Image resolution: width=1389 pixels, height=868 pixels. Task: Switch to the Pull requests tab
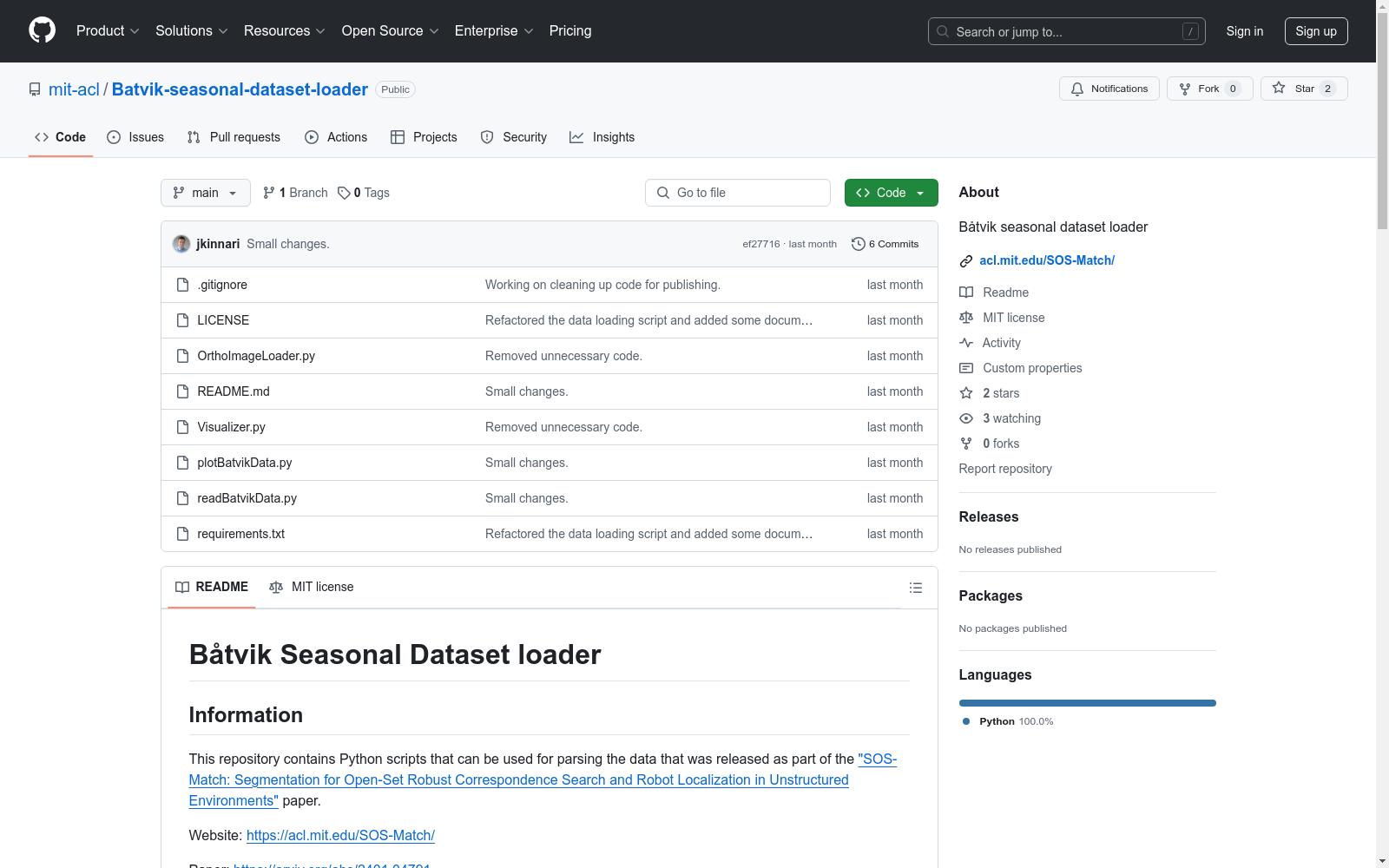[x=234, y=137]
